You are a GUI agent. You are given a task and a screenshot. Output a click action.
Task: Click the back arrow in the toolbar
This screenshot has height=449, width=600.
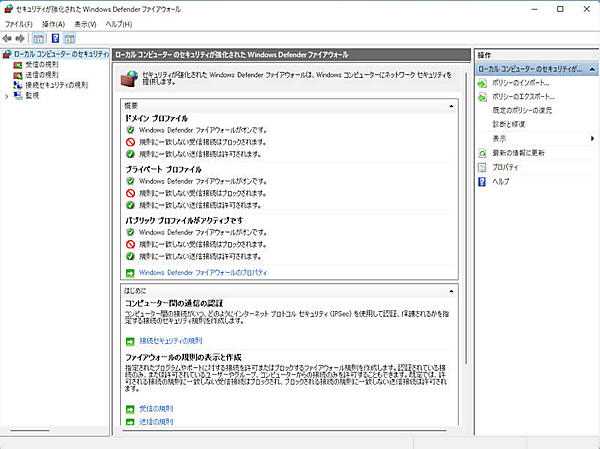8,37
